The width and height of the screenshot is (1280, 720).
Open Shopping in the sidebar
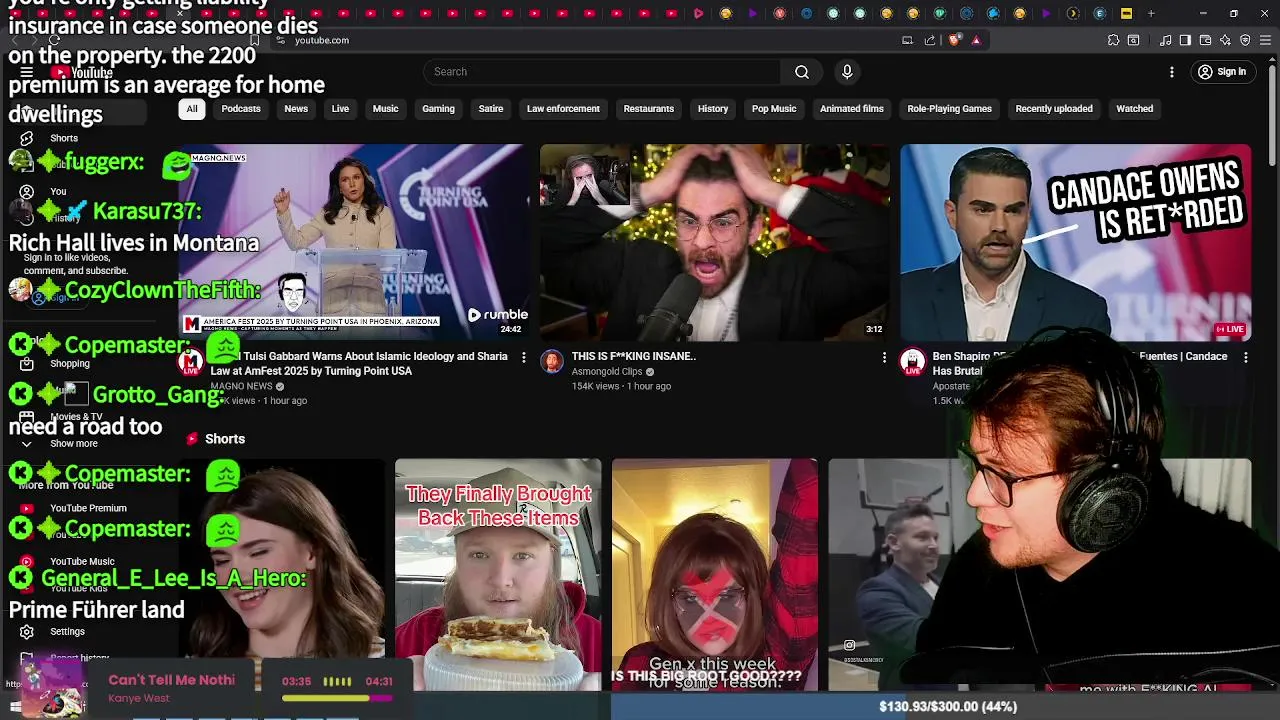70,364
